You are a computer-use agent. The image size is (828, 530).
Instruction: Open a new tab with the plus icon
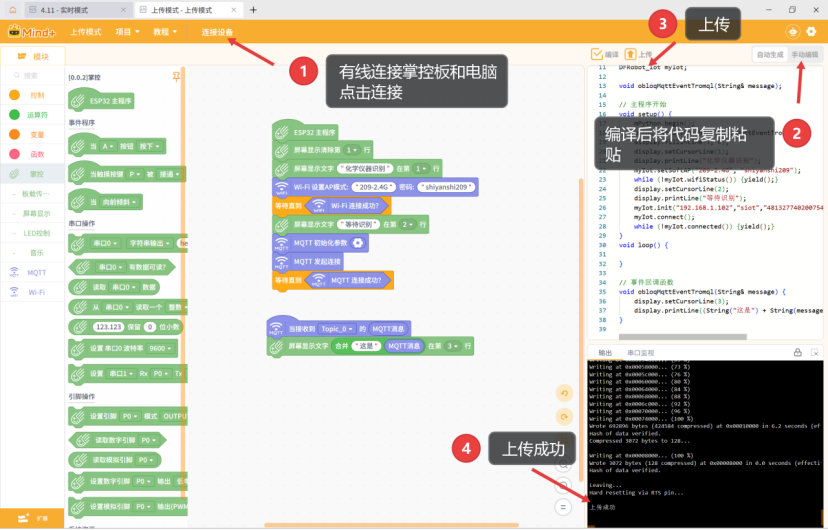pos(253,10)
